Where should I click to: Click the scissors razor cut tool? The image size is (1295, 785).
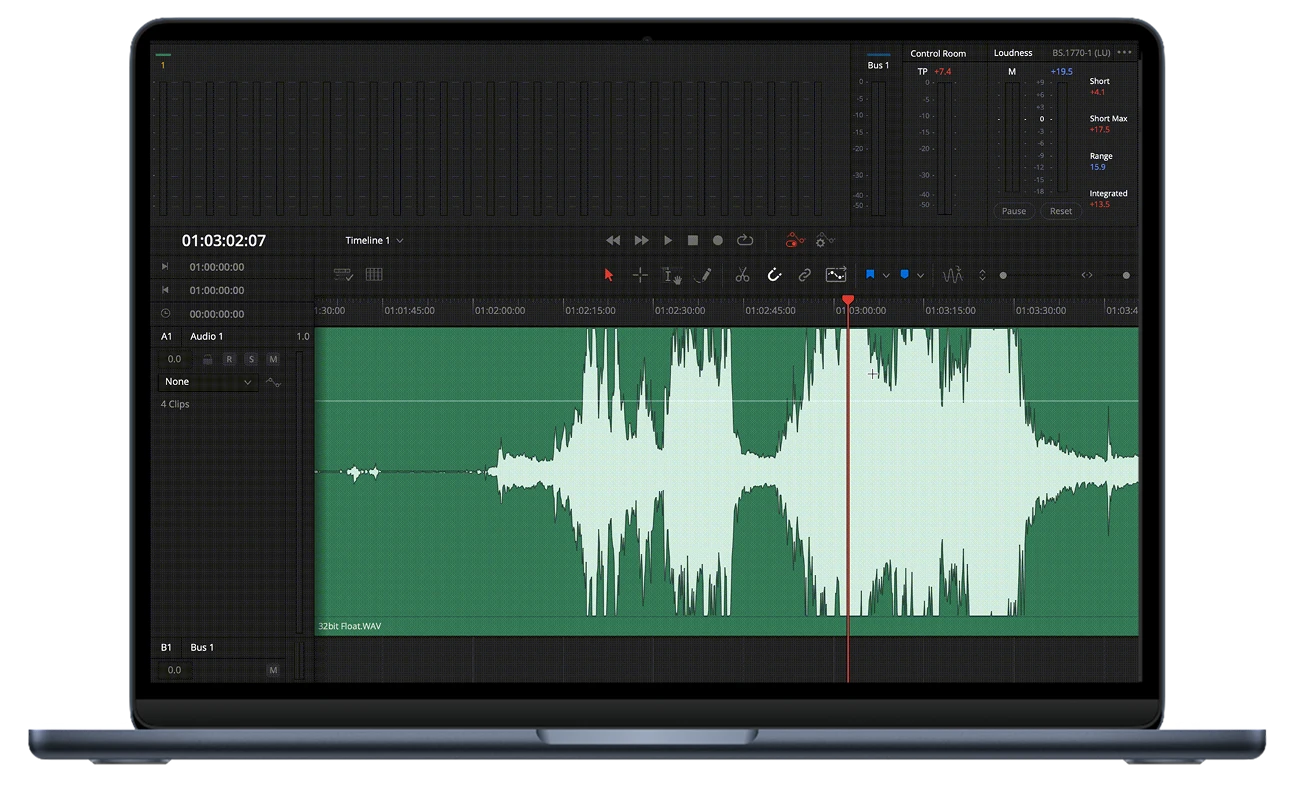point(742,275)
